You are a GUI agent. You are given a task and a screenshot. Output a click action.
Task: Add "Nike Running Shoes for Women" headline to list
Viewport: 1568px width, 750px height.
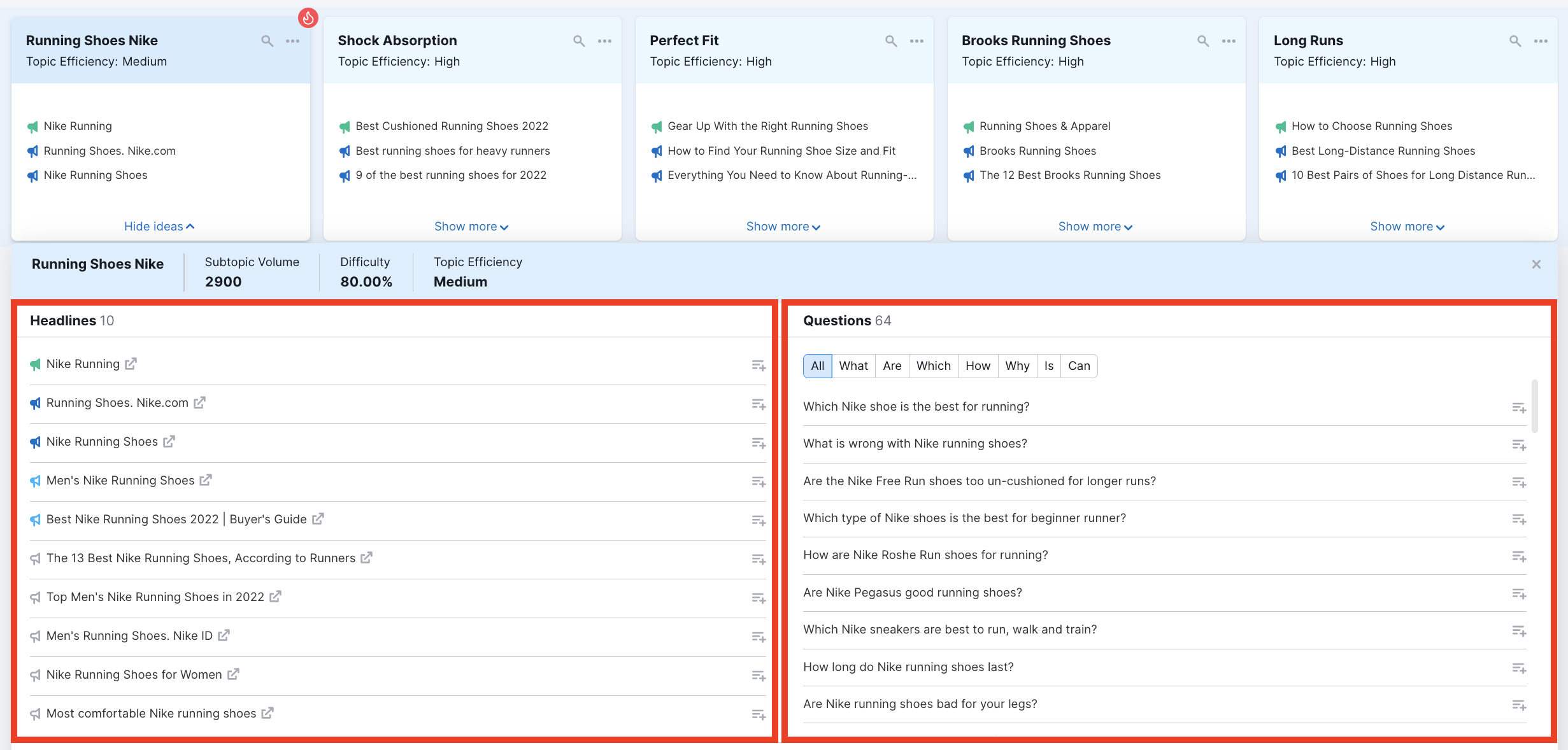pos(758,676)
